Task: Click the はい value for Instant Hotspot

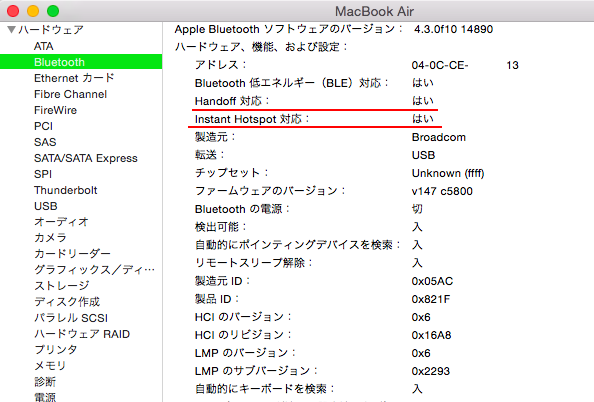Action: pos(423,119)
